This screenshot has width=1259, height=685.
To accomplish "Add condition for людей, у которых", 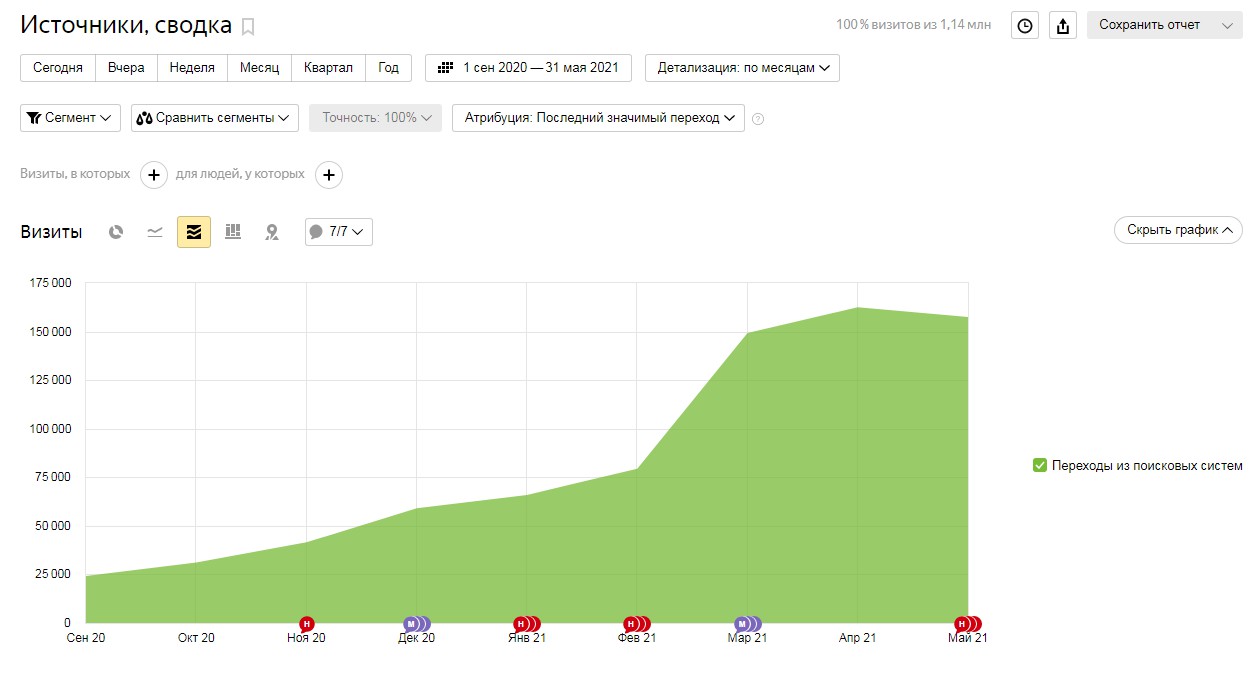I will point(329,175).
